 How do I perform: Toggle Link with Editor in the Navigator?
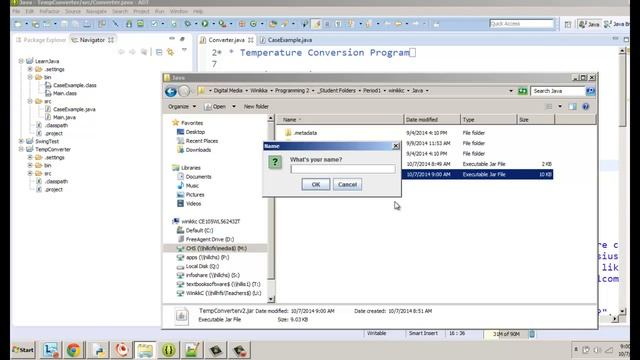[x=170, y=52]
